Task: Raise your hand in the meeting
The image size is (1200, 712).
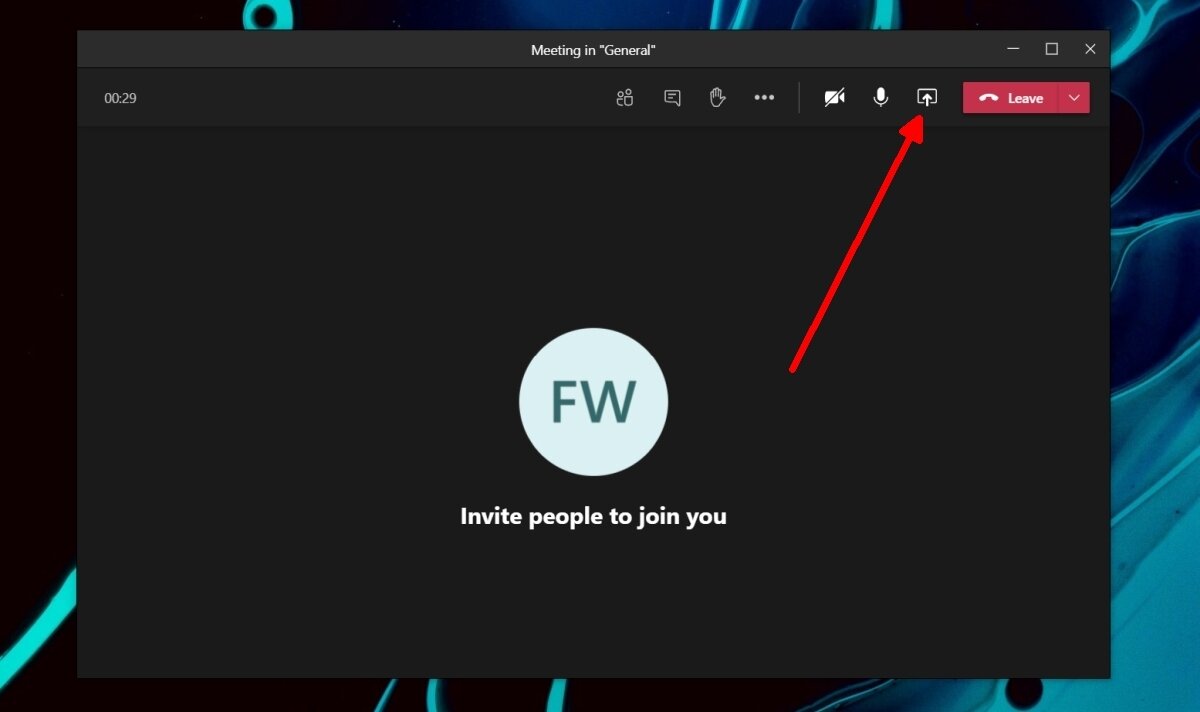Action: click(x=717, y=97)
